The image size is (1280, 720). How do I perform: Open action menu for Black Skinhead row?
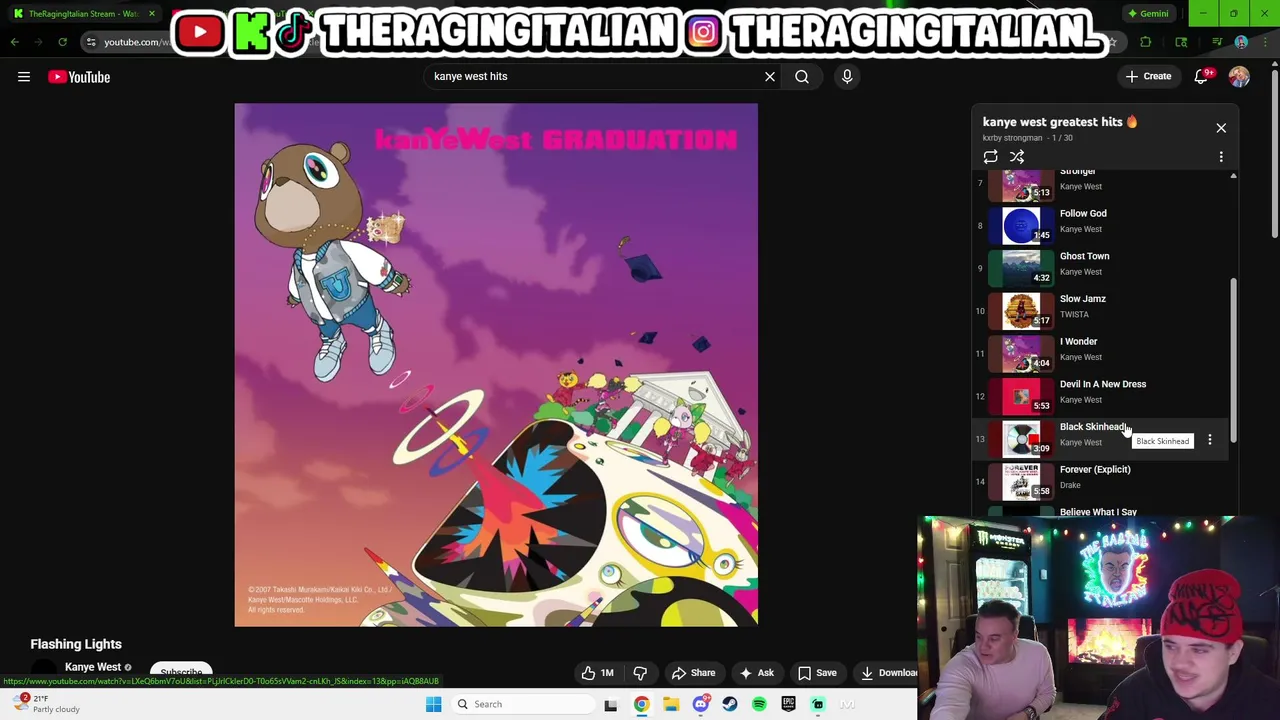tap(1210, 440)
